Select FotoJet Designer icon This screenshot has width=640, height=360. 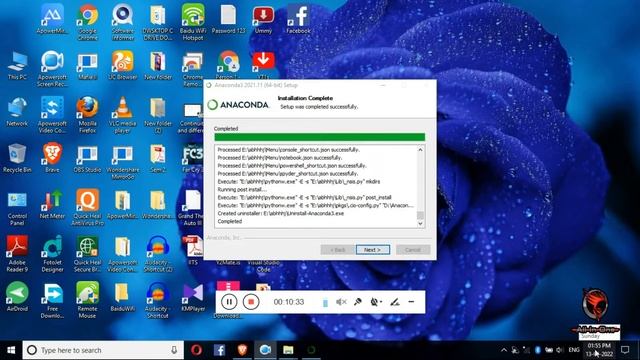[x=52, y=254]
